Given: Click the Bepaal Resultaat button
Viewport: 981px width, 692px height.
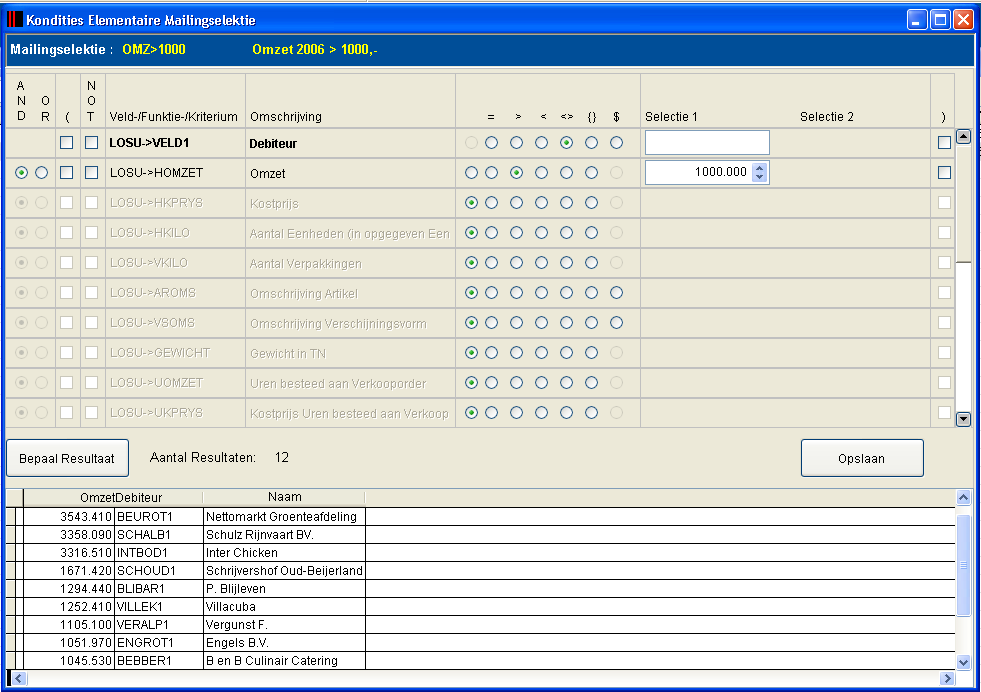Looking at the screenshot, I should click(x=68, y=458).
